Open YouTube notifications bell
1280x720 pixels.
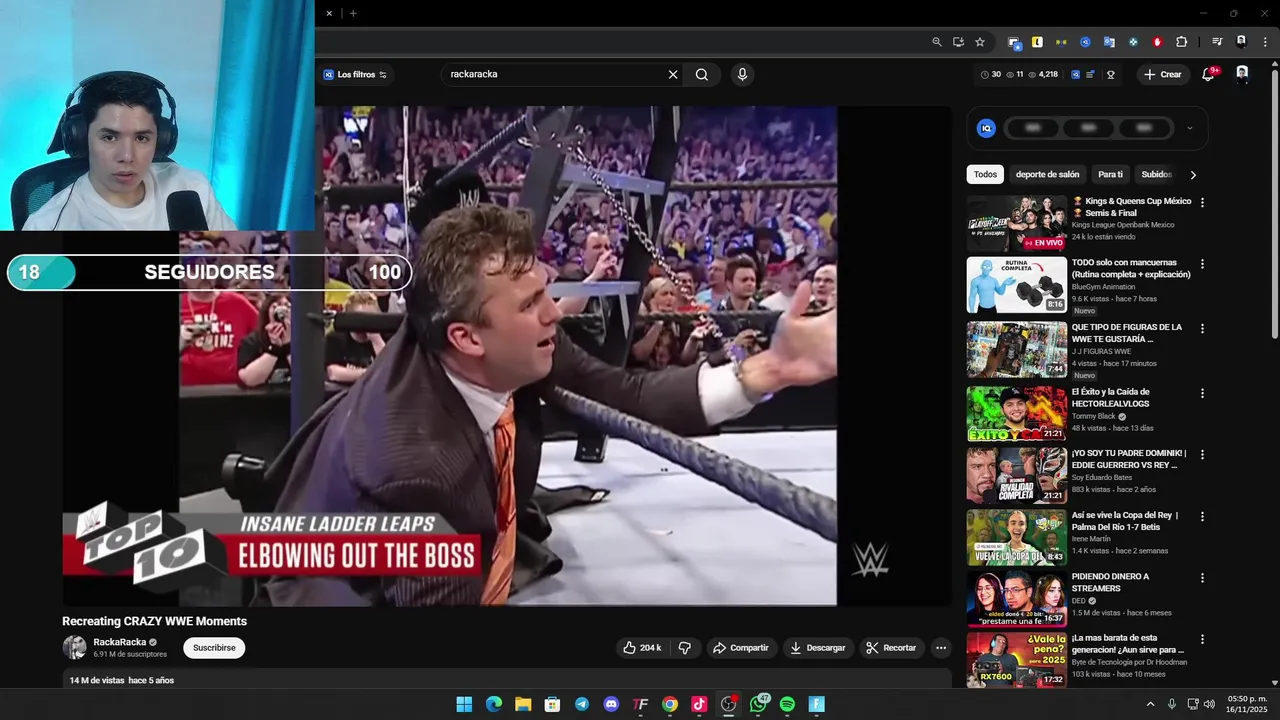click(1208, 74)
